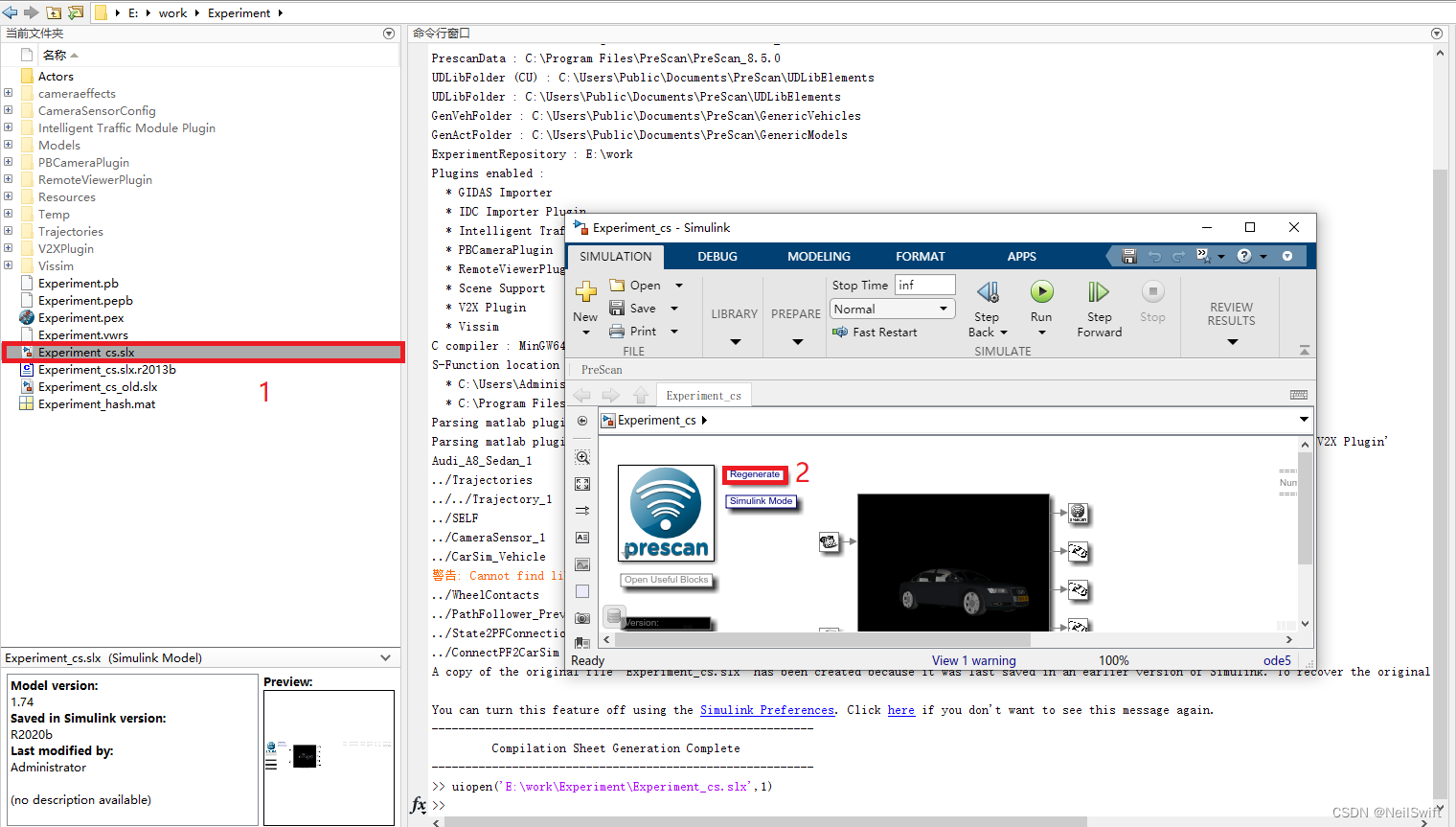The image size is (1456, 827).
Task: Click the model data database icon
Action: pyautogui.click(x=614, y=616)
